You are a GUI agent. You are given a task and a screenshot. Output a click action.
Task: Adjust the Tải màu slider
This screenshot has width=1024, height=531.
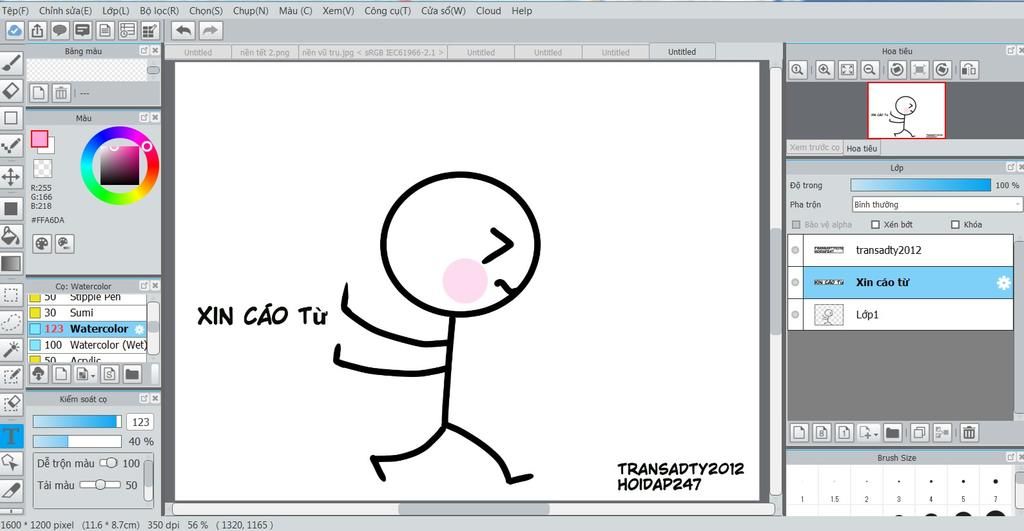coord(100,485)
